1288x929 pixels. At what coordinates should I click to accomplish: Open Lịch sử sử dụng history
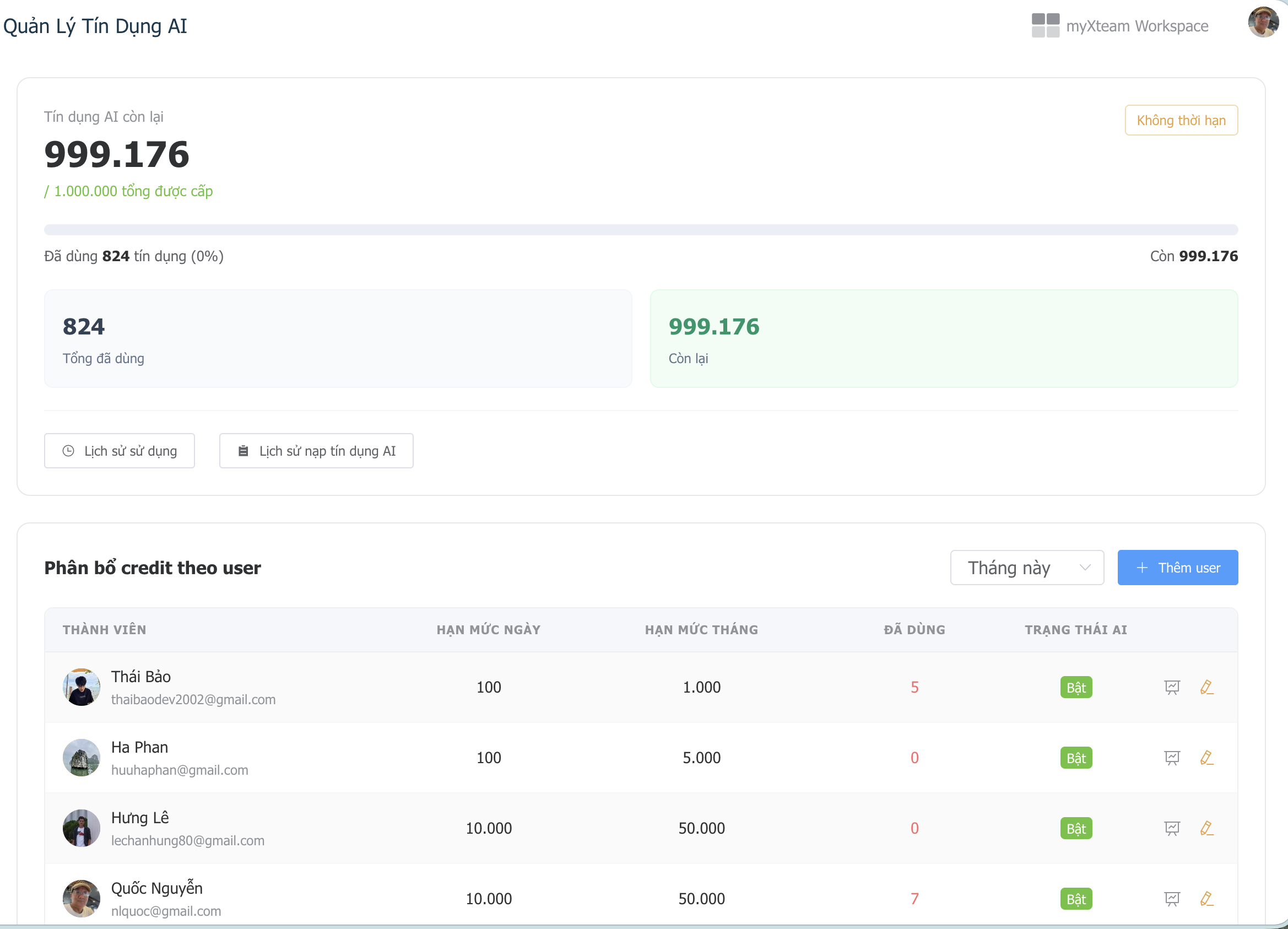119,451
